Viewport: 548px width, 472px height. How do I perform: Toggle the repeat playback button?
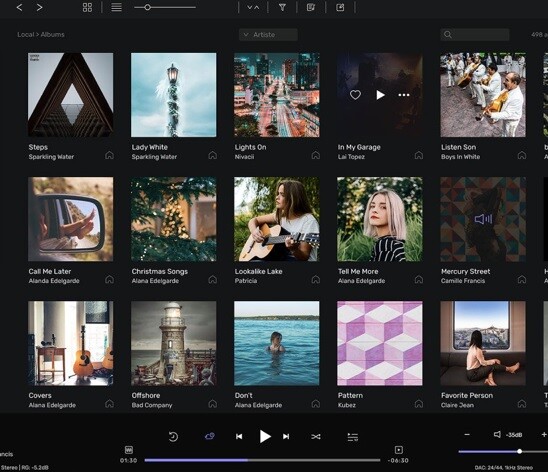click(x=173, y=436)
